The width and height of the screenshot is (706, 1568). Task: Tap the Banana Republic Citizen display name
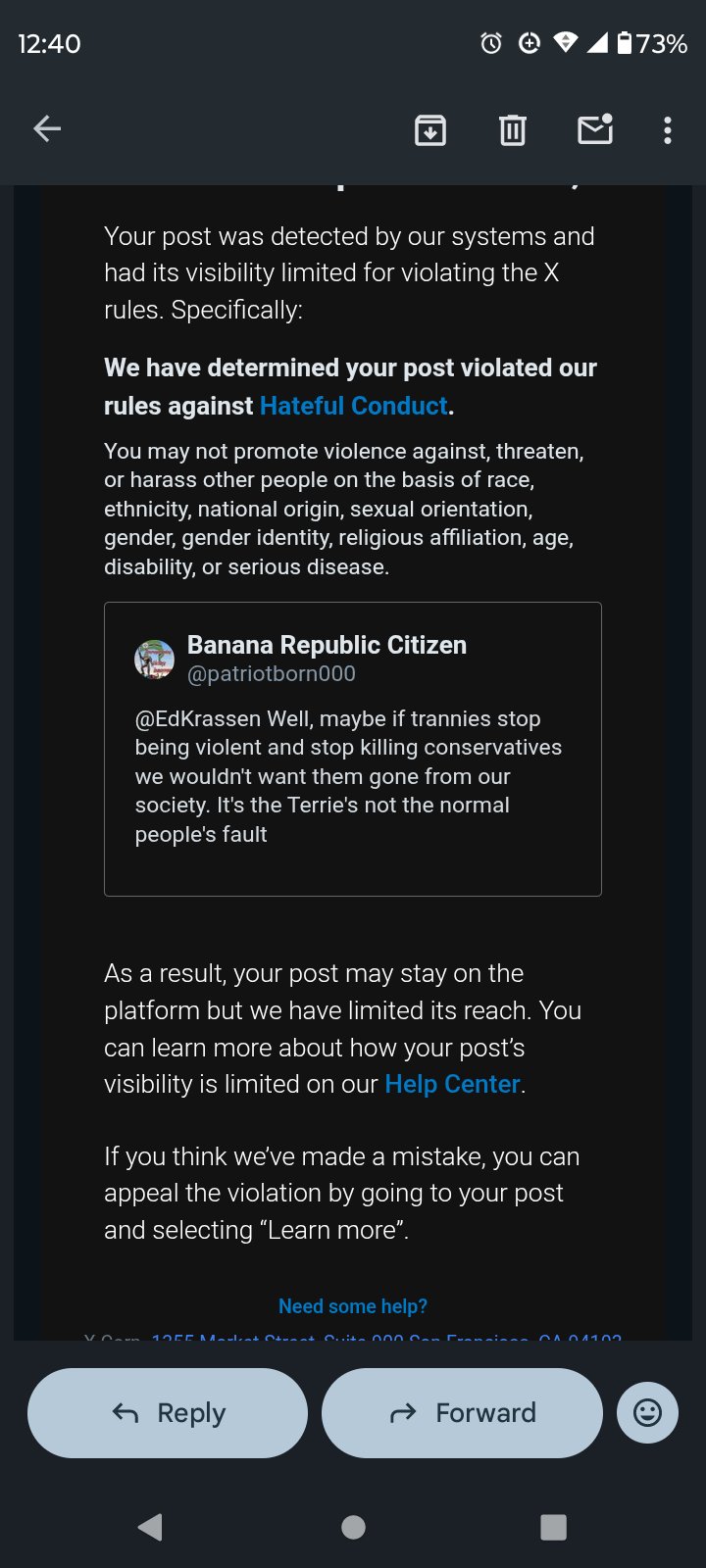(327, 645)
